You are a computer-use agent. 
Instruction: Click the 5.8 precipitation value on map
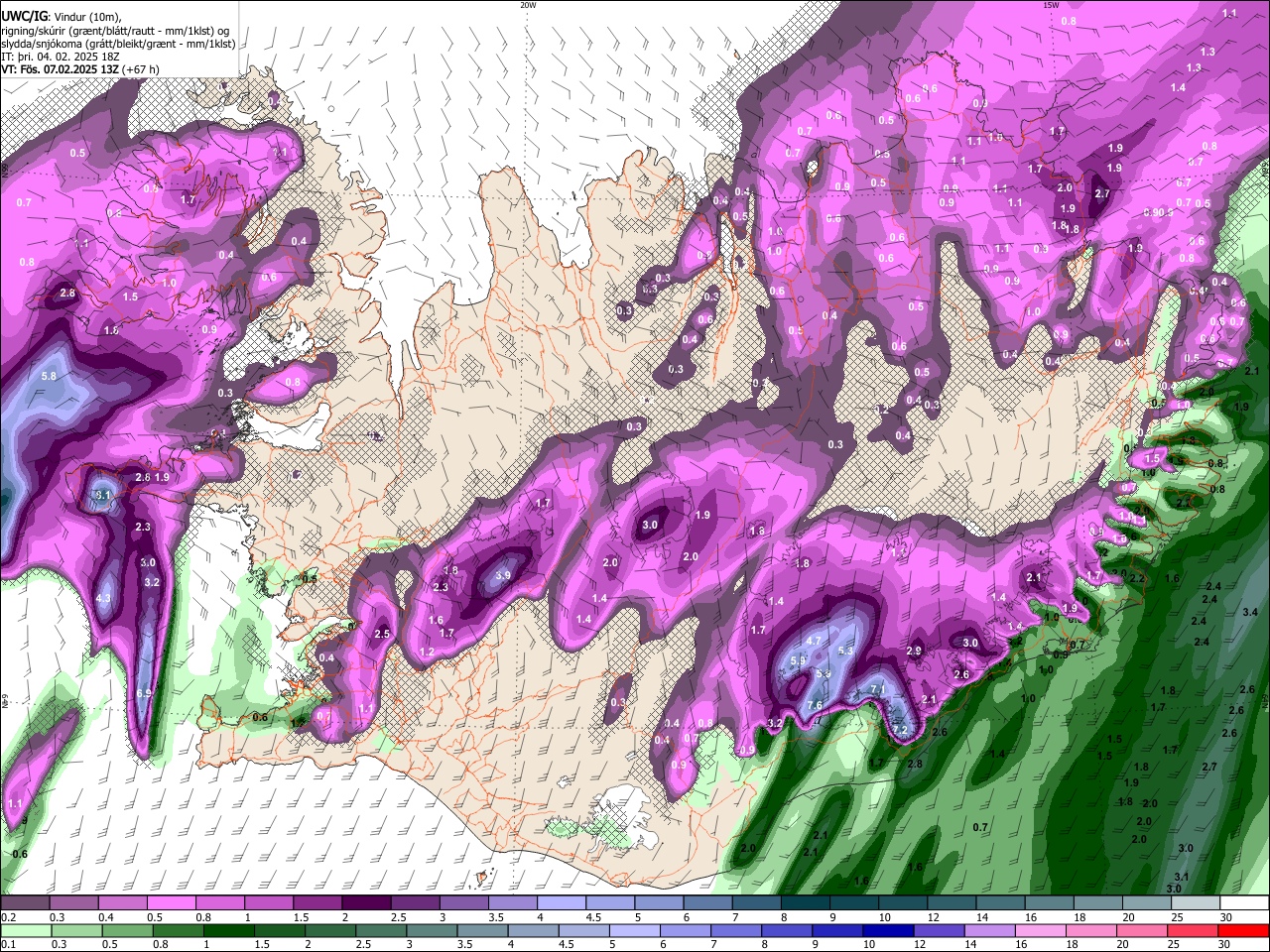(x=50, y=377)
